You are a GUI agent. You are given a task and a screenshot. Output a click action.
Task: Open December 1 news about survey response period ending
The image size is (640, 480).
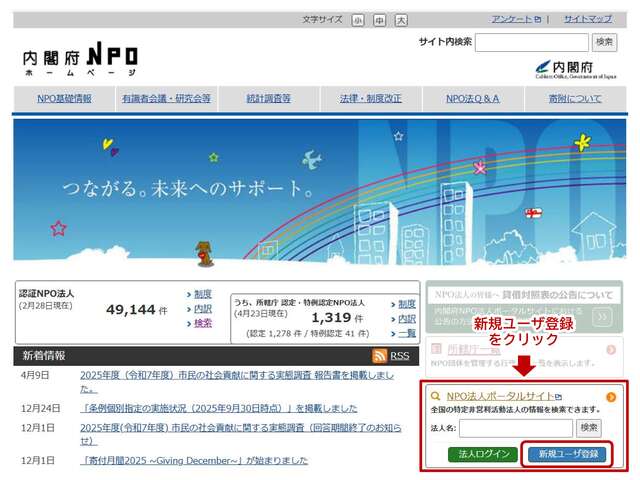coord(241,434)
